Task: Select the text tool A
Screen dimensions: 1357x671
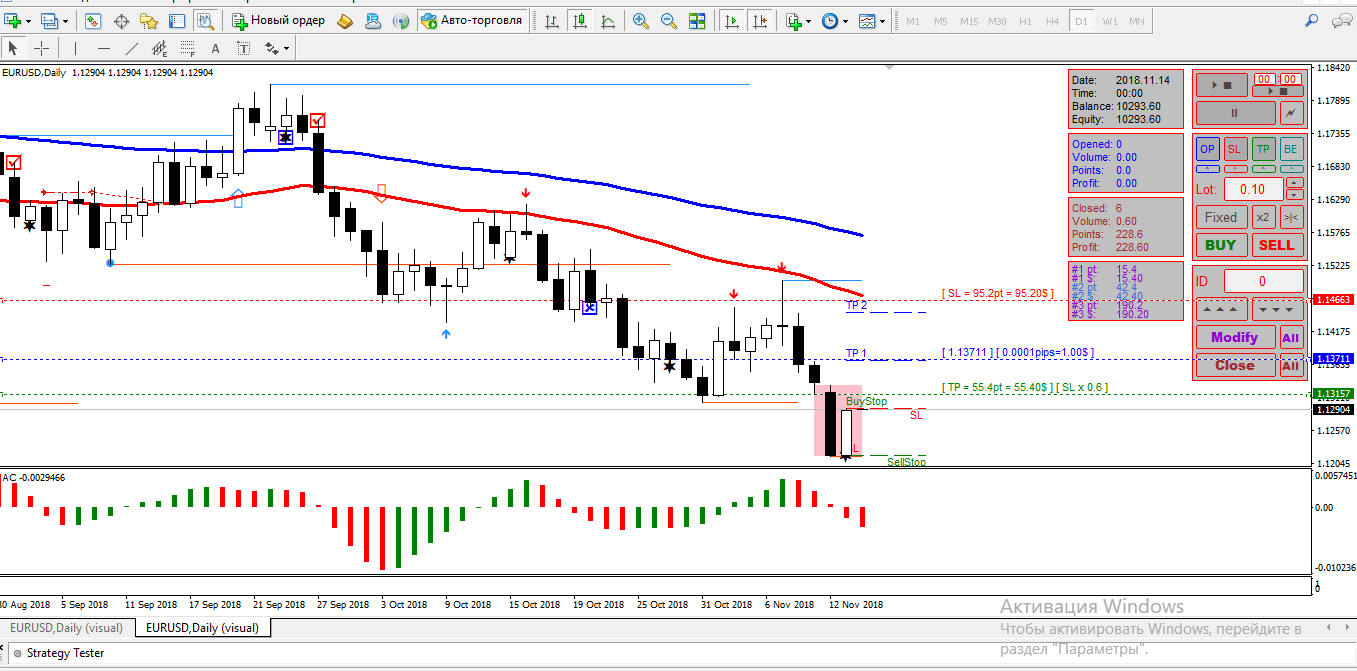Action: tap(215, 47)
